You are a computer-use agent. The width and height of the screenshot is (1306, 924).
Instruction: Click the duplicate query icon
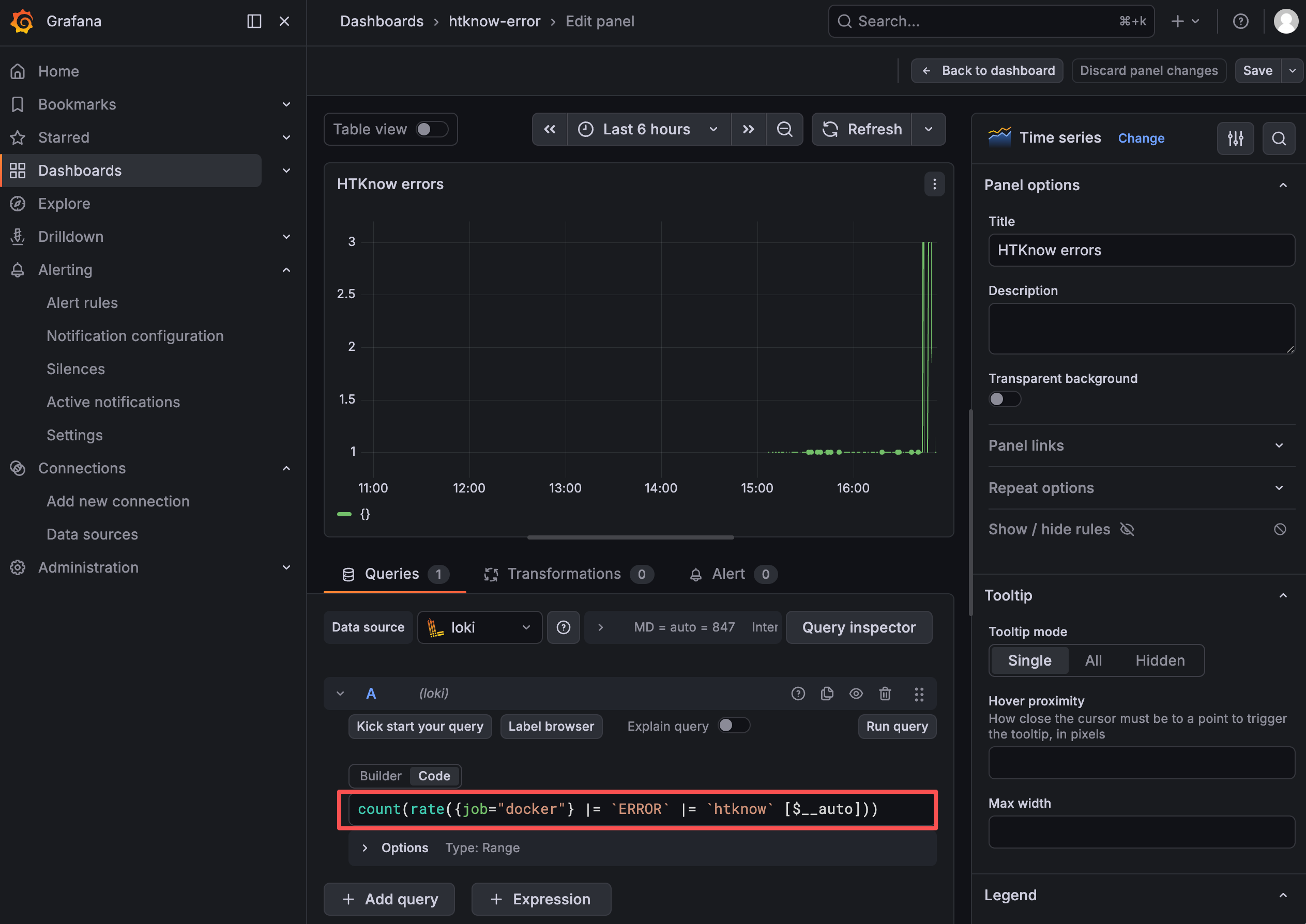pos(827,694)
